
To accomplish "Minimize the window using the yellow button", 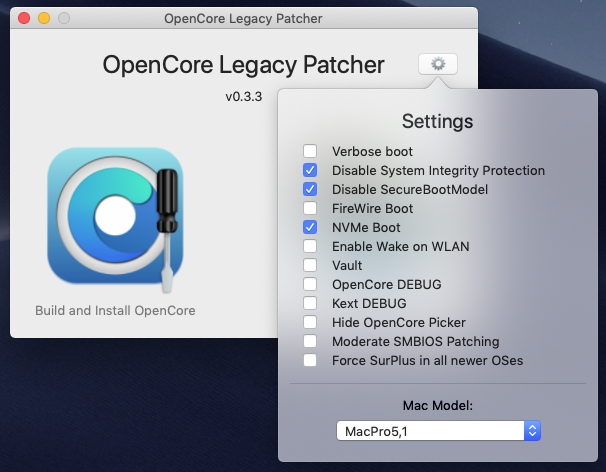I will [44, 18].
